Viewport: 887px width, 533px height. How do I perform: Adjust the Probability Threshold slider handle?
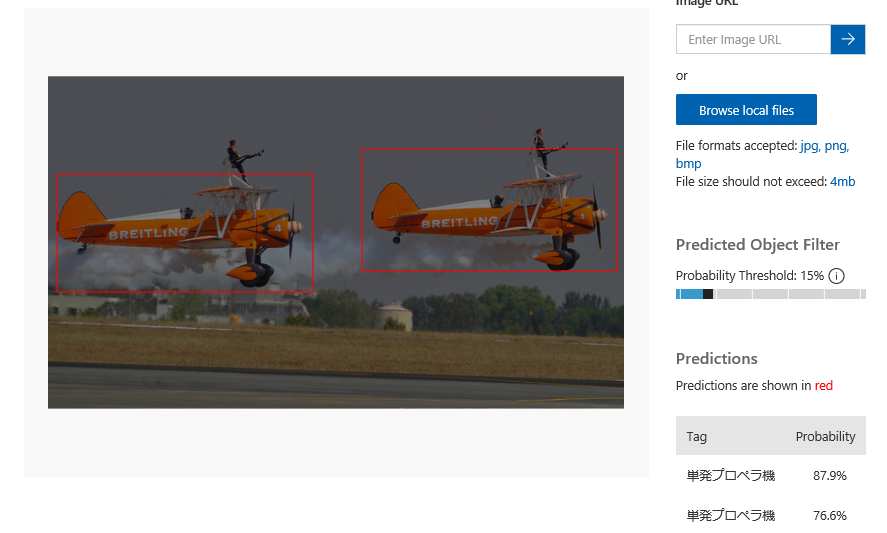(x=708, y=294)
